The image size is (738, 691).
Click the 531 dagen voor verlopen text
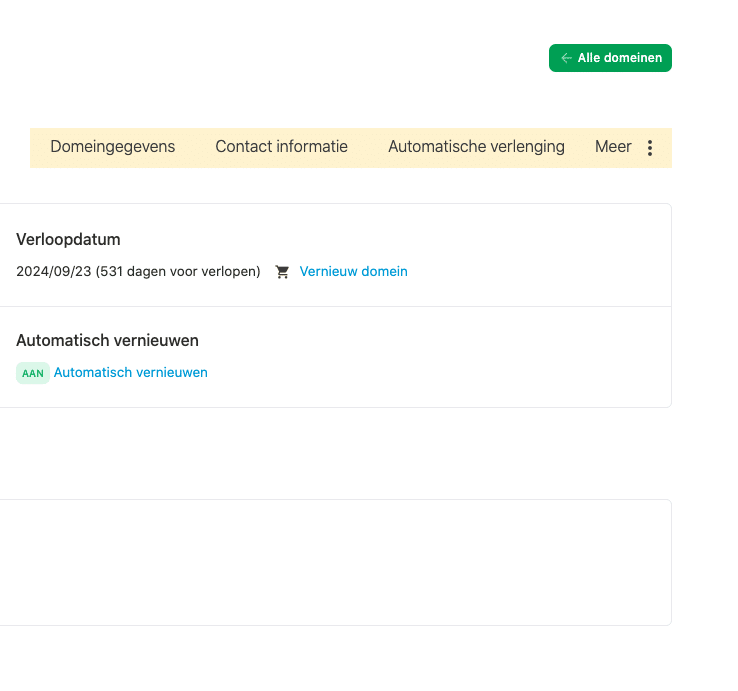click(x=178, y=272)
